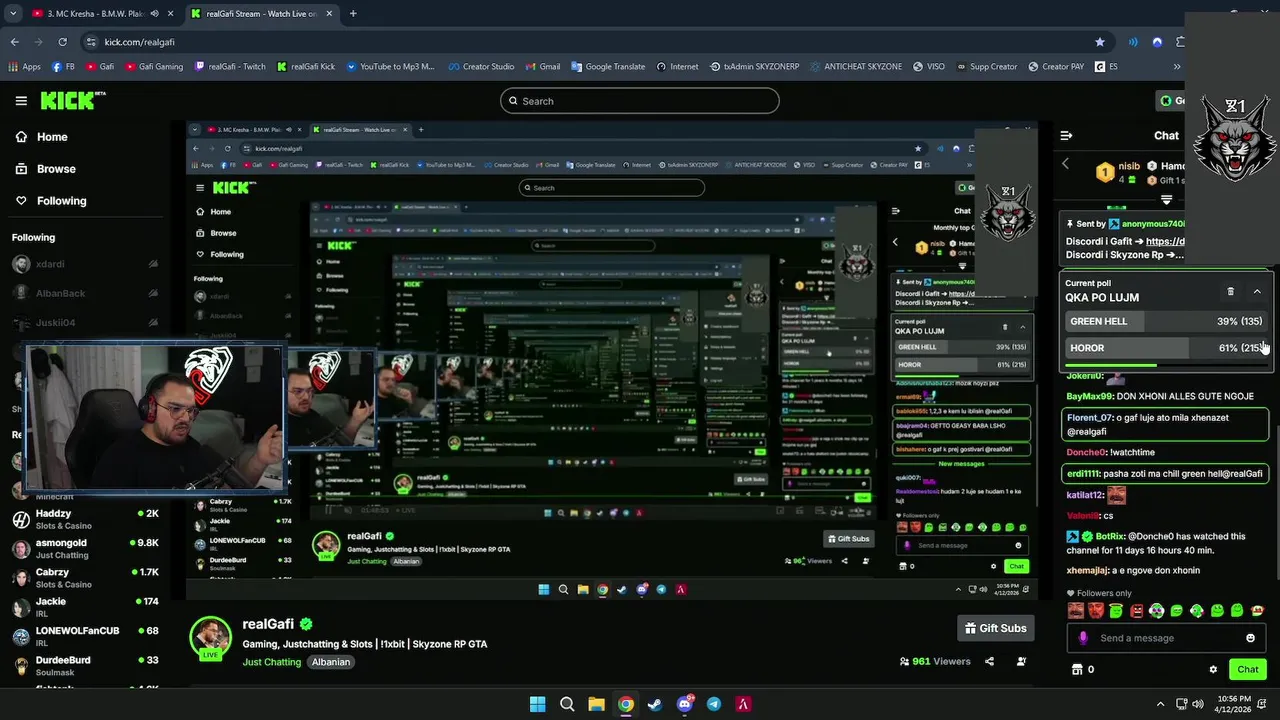This screenshot has height=720, width=1280.
Task: Vote GREEN HELL in the poll
Action: click(1166, 321)
